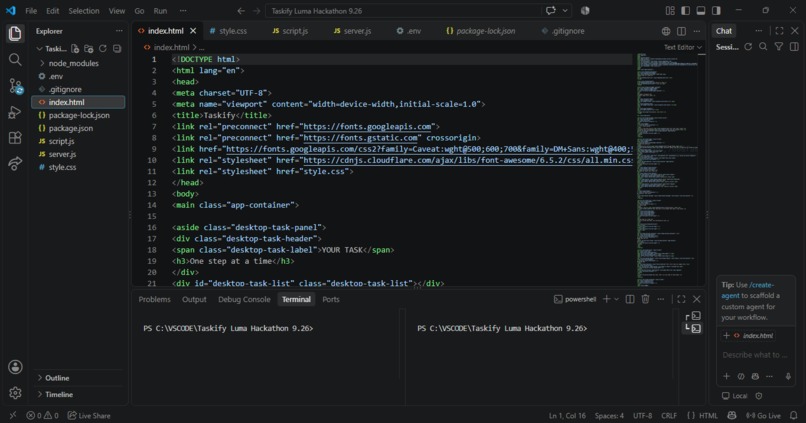
Task: Click the Local session target button
Action: coord(735,396)
